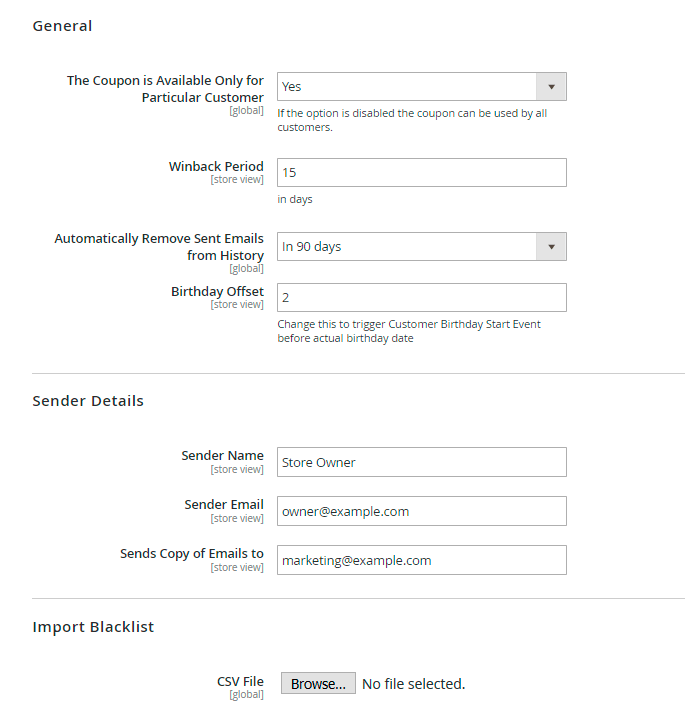Collapse the General section heading
The width and height of the screenshot is (685, 715).
point(62,26)
